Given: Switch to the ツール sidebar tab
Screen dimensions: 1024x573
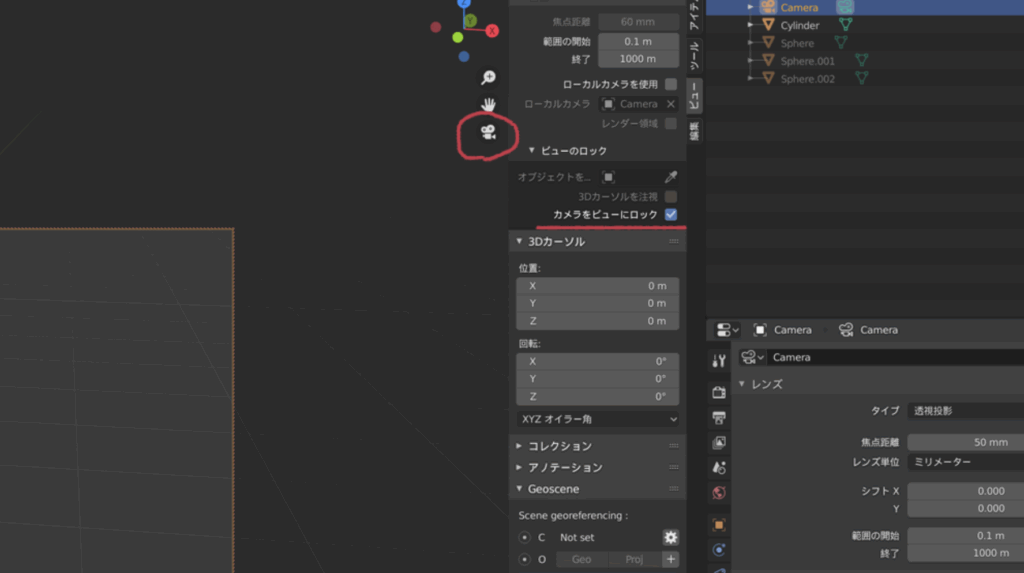Looking at the screenshot, I should 695,54.
